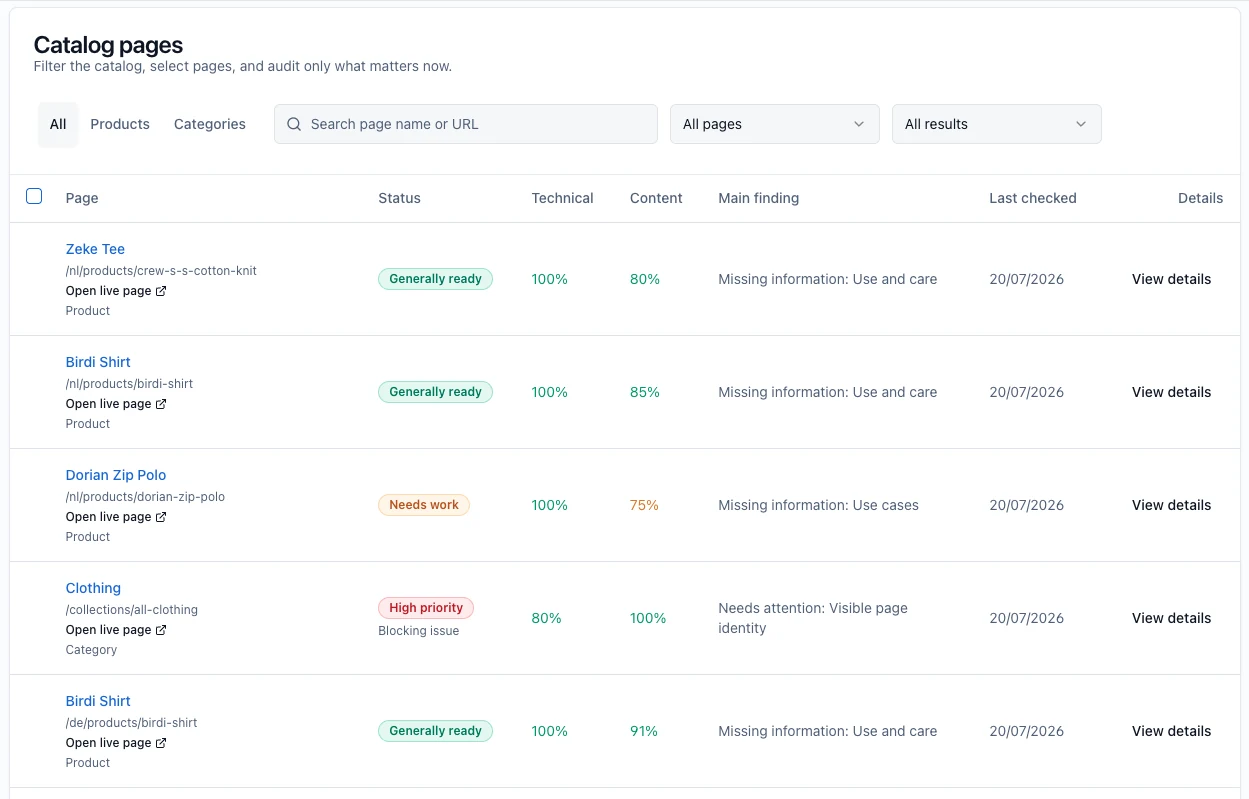Switch to the Products tab
This screenshot has height=799, width=1249.
pyautogui.click(x=120, y=124)
